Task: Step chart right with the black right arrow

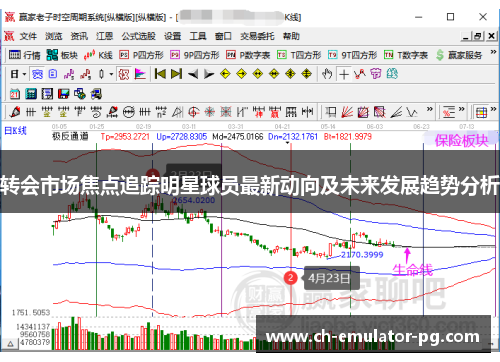Action: click(209, 74)
